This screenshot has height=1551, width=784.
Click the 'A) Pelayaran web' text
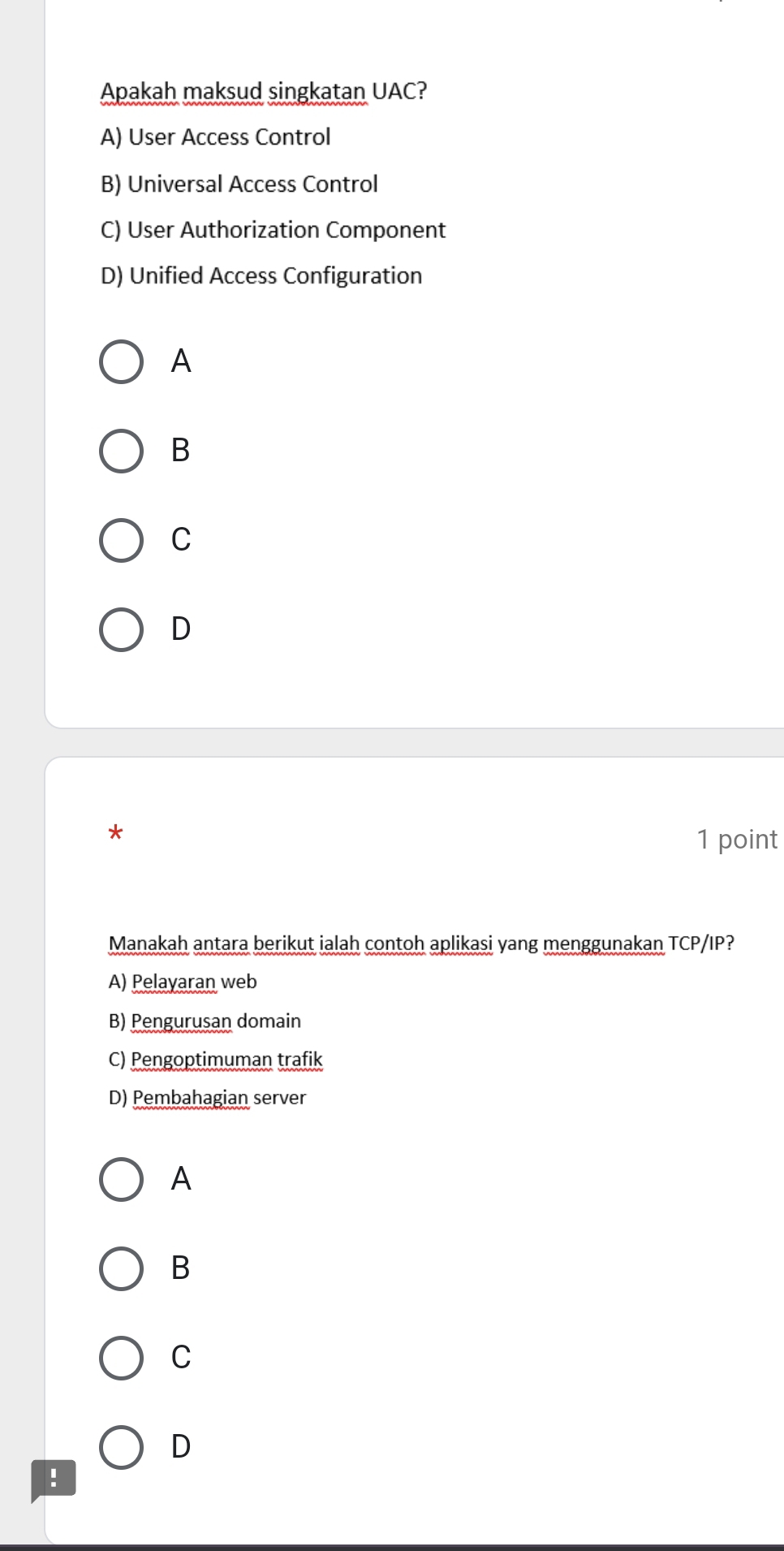pyautogui.click(x=183, y=982)
